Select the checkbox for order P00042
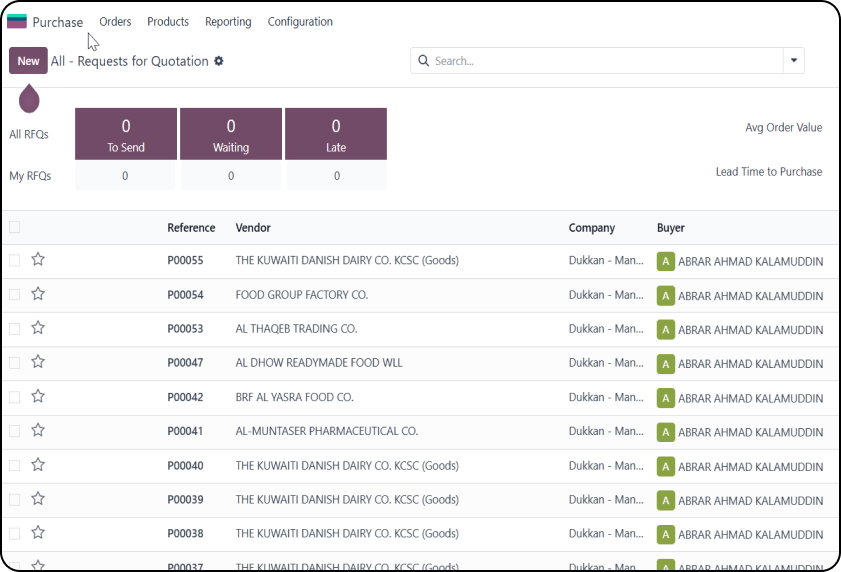This screenshot has width=841, height=572. tap(14, 397)
